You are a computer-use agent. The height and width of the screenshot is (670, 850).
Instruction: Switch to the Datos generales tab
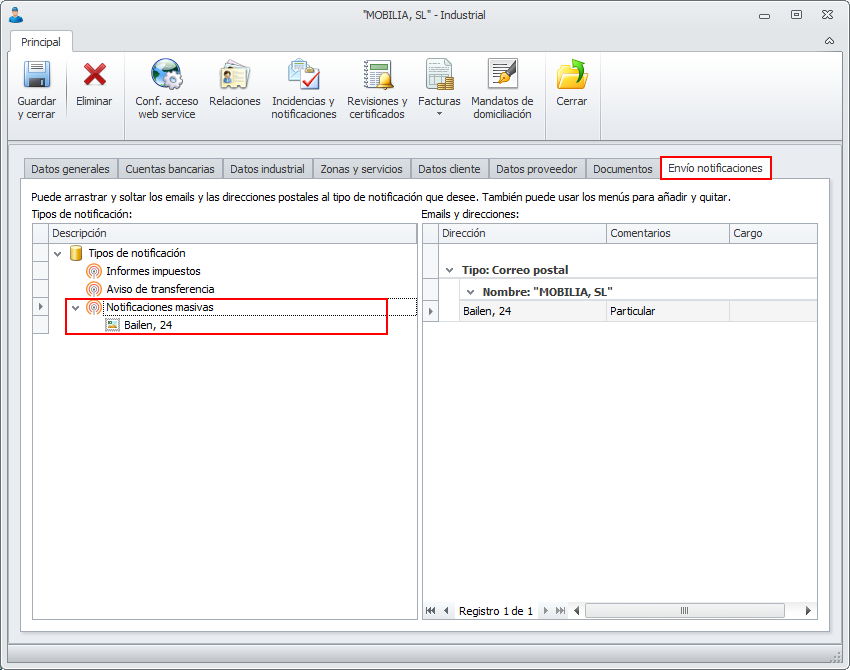pyautogui.click(x=70, y=169)
